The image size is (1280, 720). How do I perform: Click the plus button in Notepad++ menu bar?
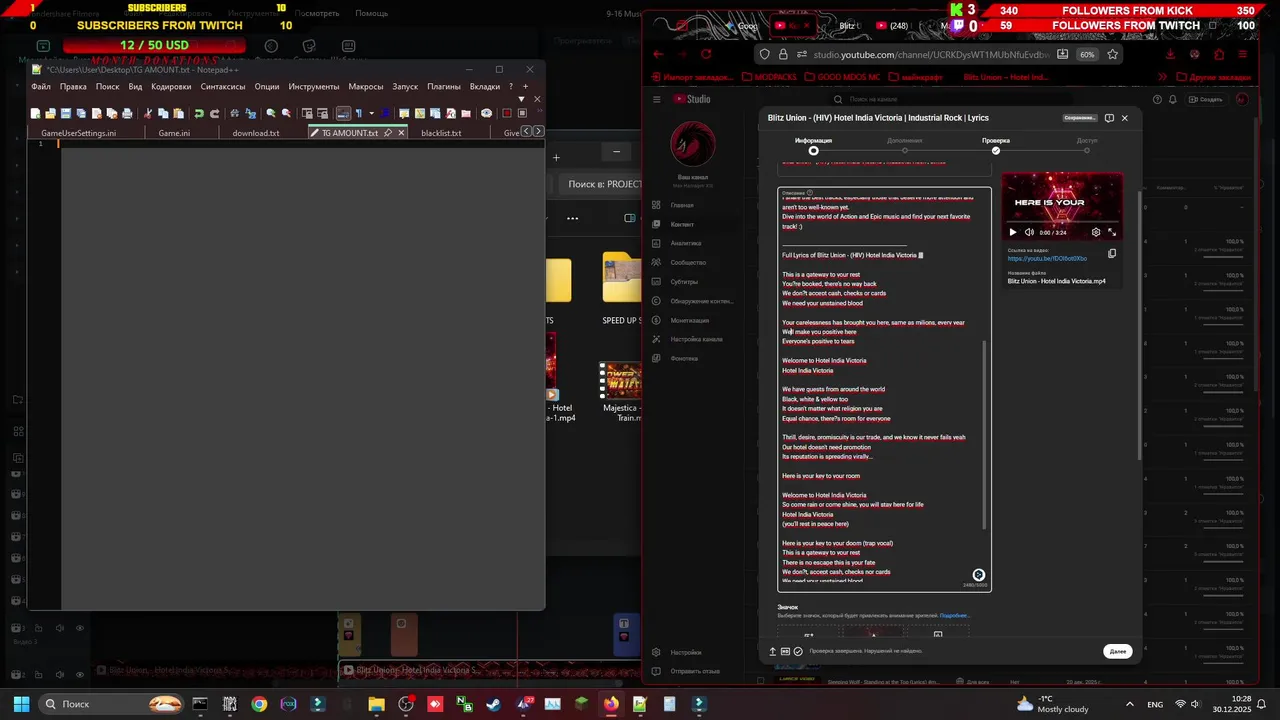coord(525,87)
